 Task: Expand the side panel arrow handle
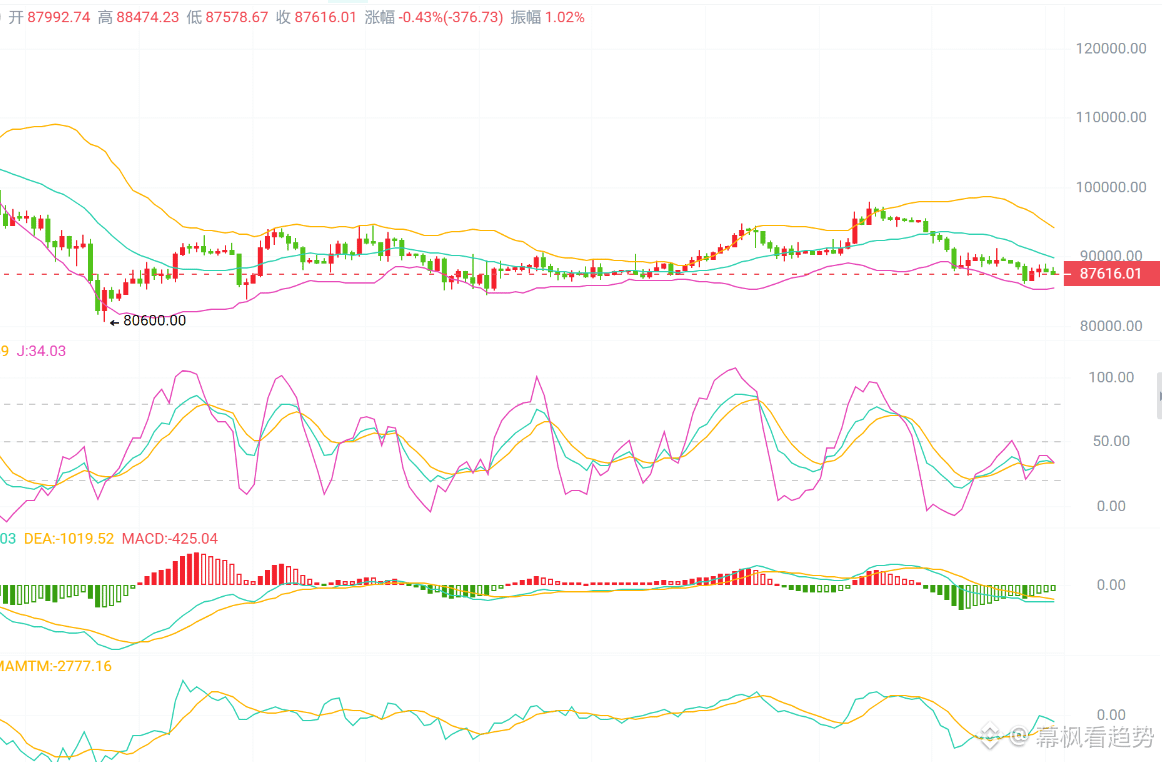(x=1159, y=396)
